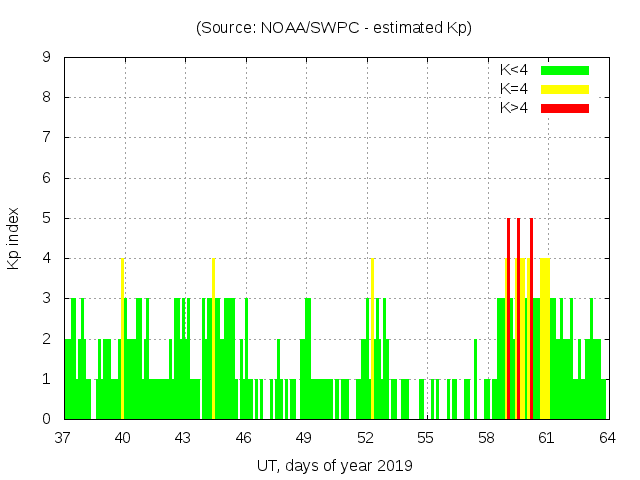Click the green K<4 legend swatch

[x=565, y=70]
